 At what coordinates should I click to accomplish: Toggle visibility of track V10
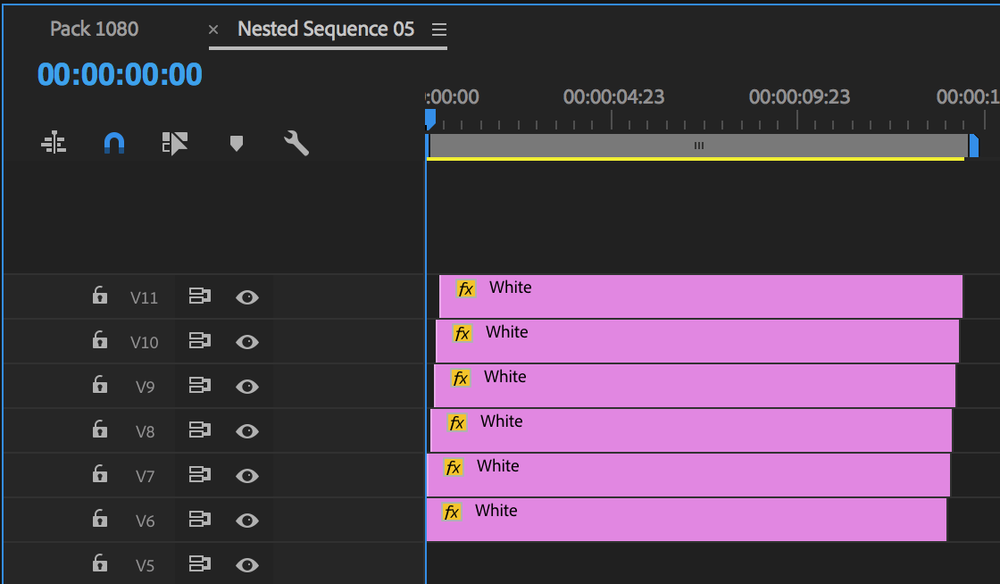pyautogui.click(x=247, y=341)
